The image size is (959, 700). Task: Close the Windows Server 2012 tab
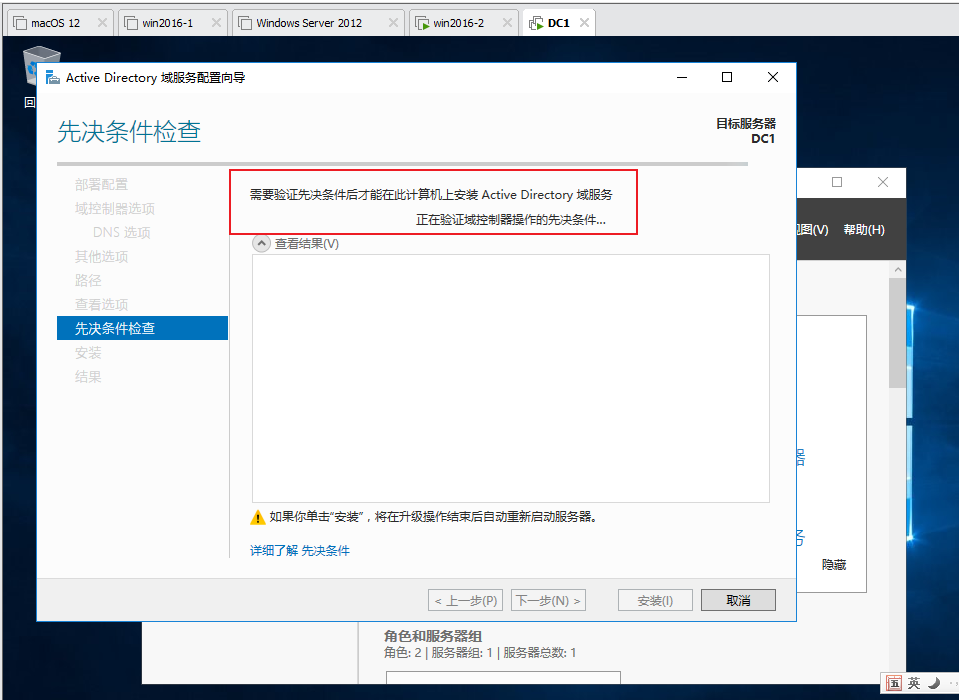pos(393,23)
